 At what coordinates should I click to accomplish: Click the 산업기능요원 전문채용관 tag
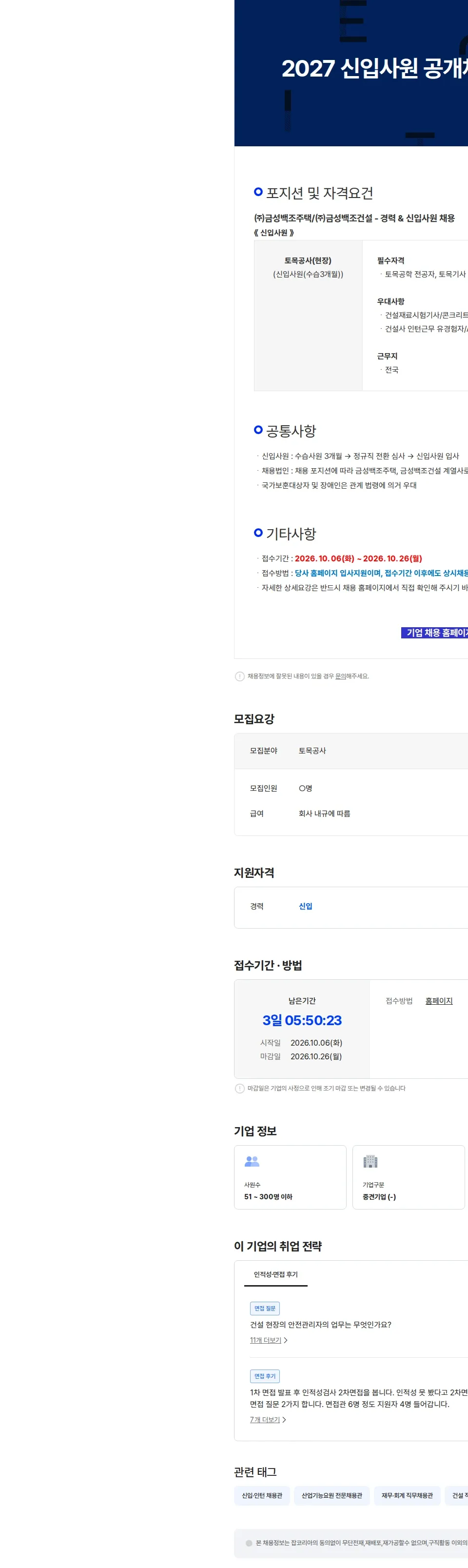coord(331,1495)
